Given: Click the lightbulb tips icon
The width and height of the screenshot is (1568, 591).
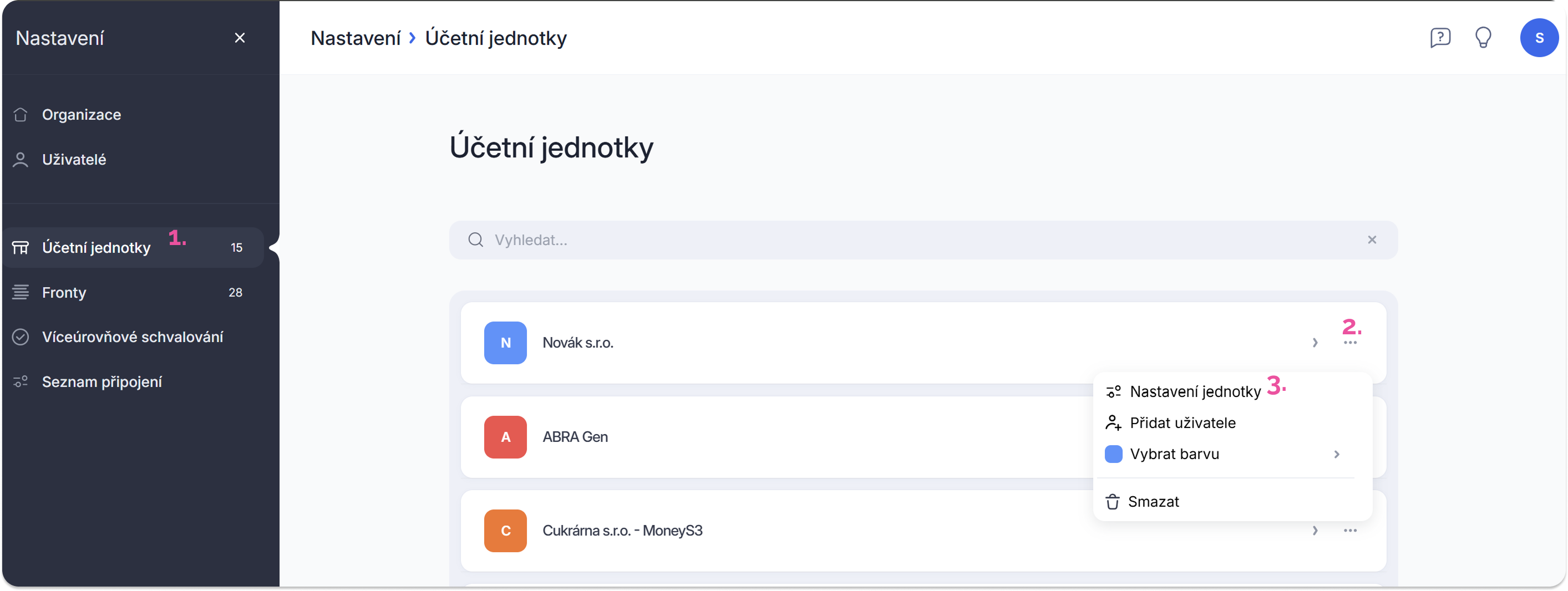Looking at the screenshot, I should coord(1483,38).
